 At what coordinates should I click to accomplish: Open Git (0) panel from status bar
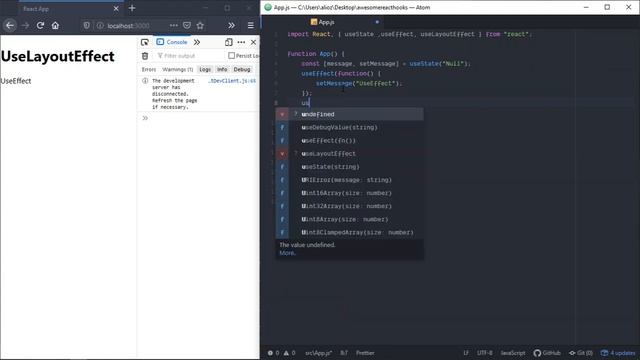(x=581, y=353)
